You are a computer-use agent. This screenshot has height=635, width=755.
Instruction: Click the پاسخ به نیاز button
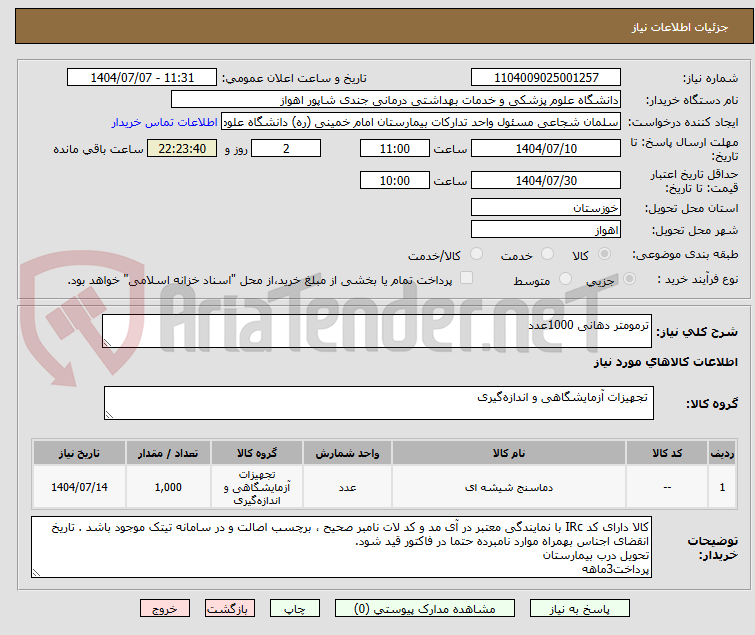click(x=580, y=609)
